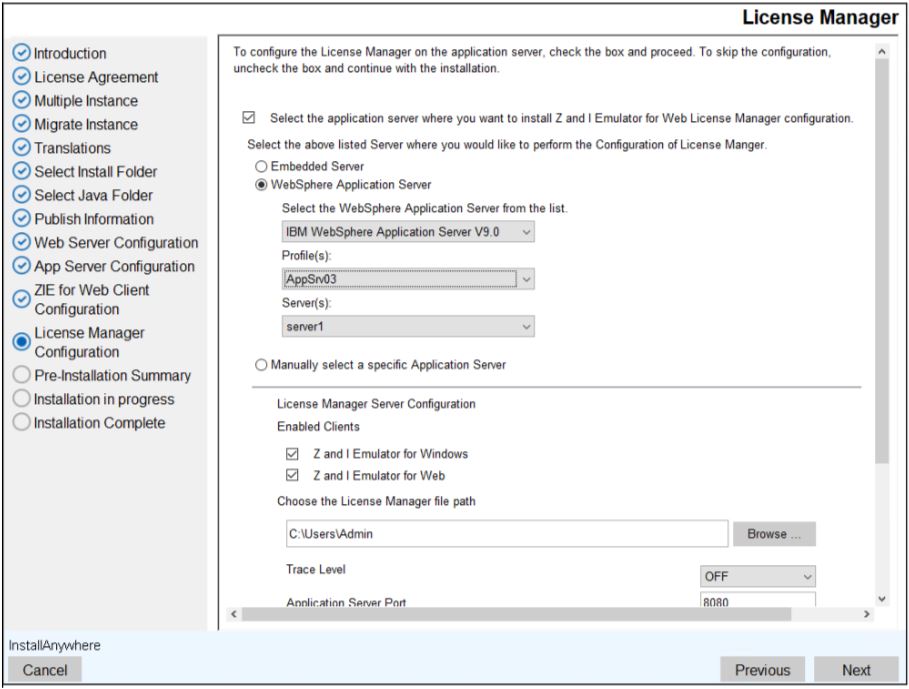Click the InstallAnywhere label
Screen dimensions: 909x689
[54, 645]
